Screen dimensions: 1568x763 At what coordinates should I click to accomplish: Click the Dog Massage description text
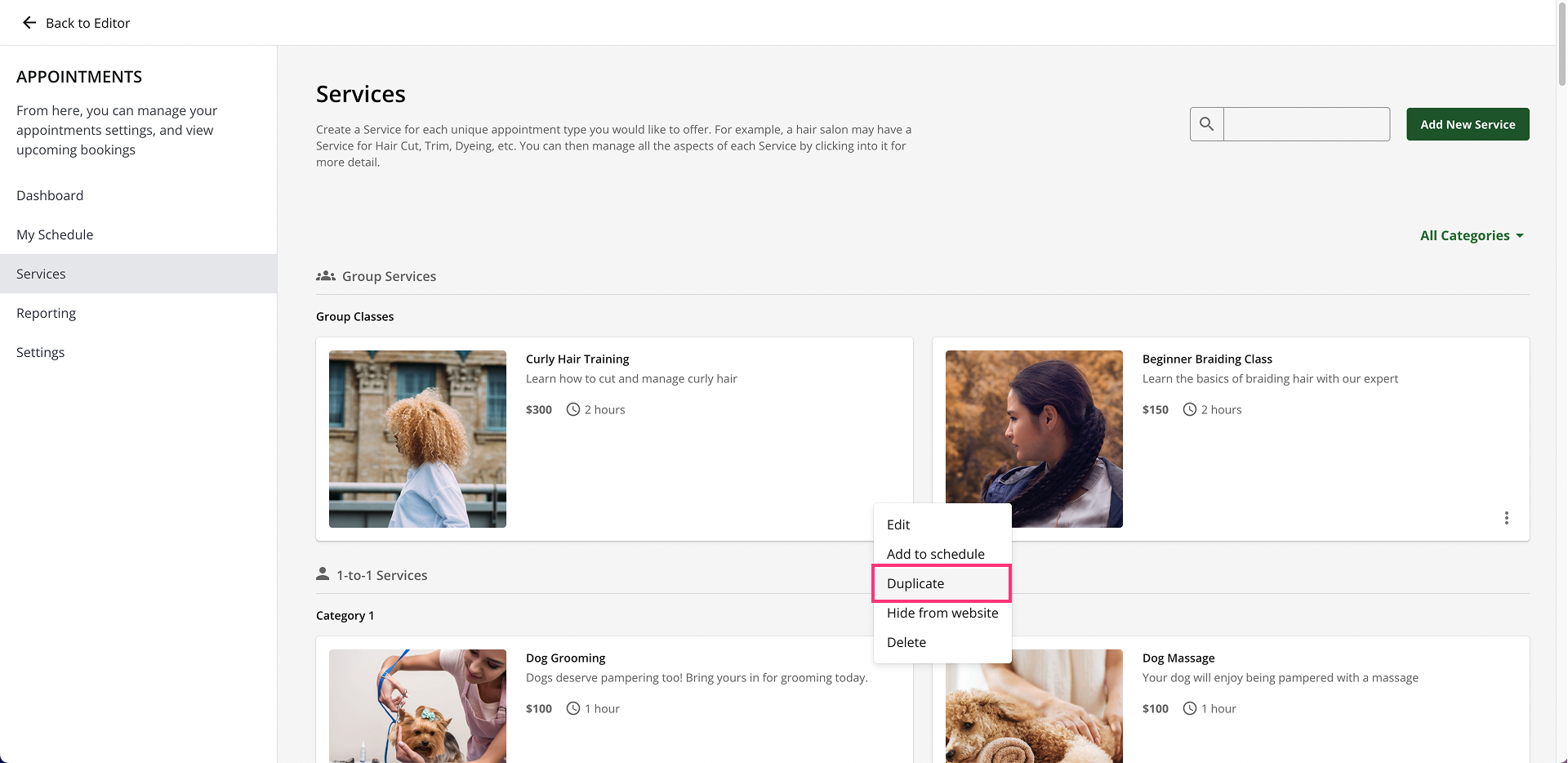click(x=1281, y=677)
